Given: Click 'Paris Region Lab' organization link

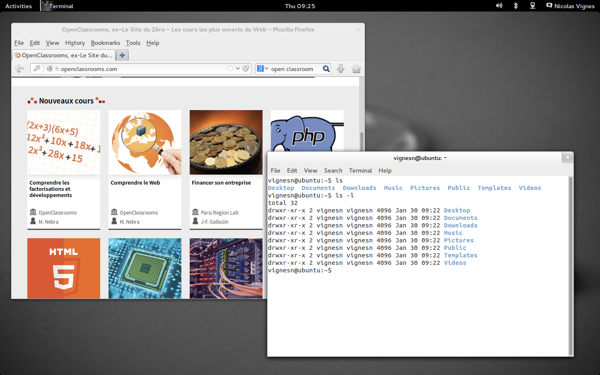Looking at the screenshot, I should [x=219, y=212].
